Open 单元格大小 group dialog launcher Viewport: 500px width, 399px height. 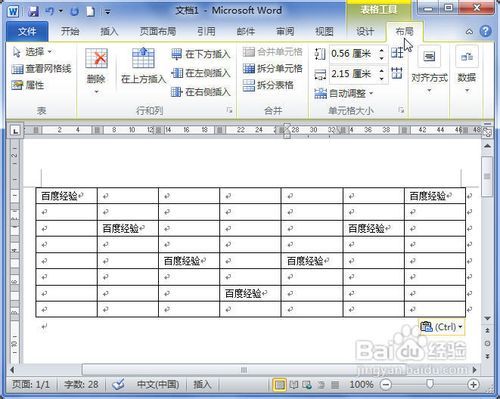coord(401,110)
